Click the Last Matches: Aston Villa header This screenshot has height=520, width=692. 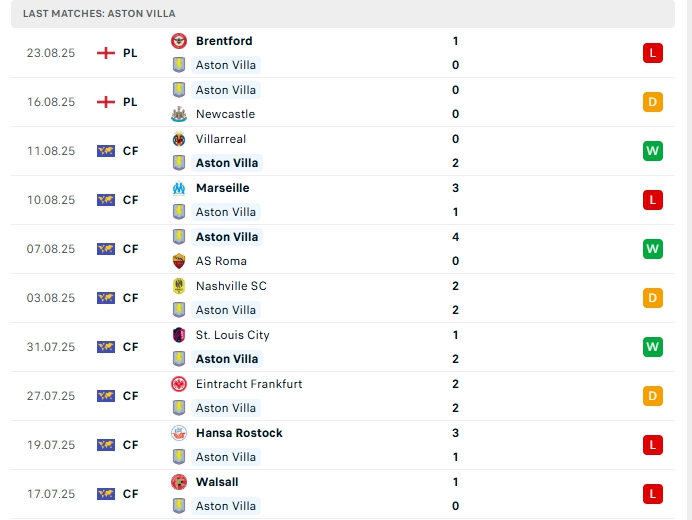coord(98,13)
